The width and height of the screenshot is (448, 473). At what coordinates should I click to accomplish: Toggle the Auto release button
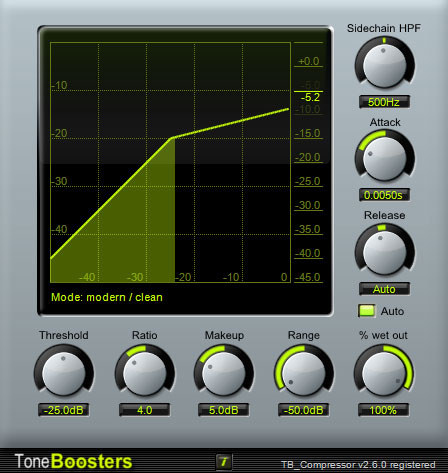click(x=367, y=311)
